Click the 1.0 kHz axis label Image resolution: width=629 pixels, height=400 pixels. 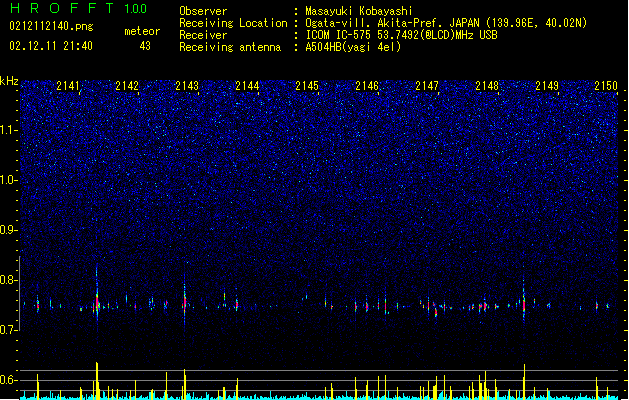(x=8, y=180)
